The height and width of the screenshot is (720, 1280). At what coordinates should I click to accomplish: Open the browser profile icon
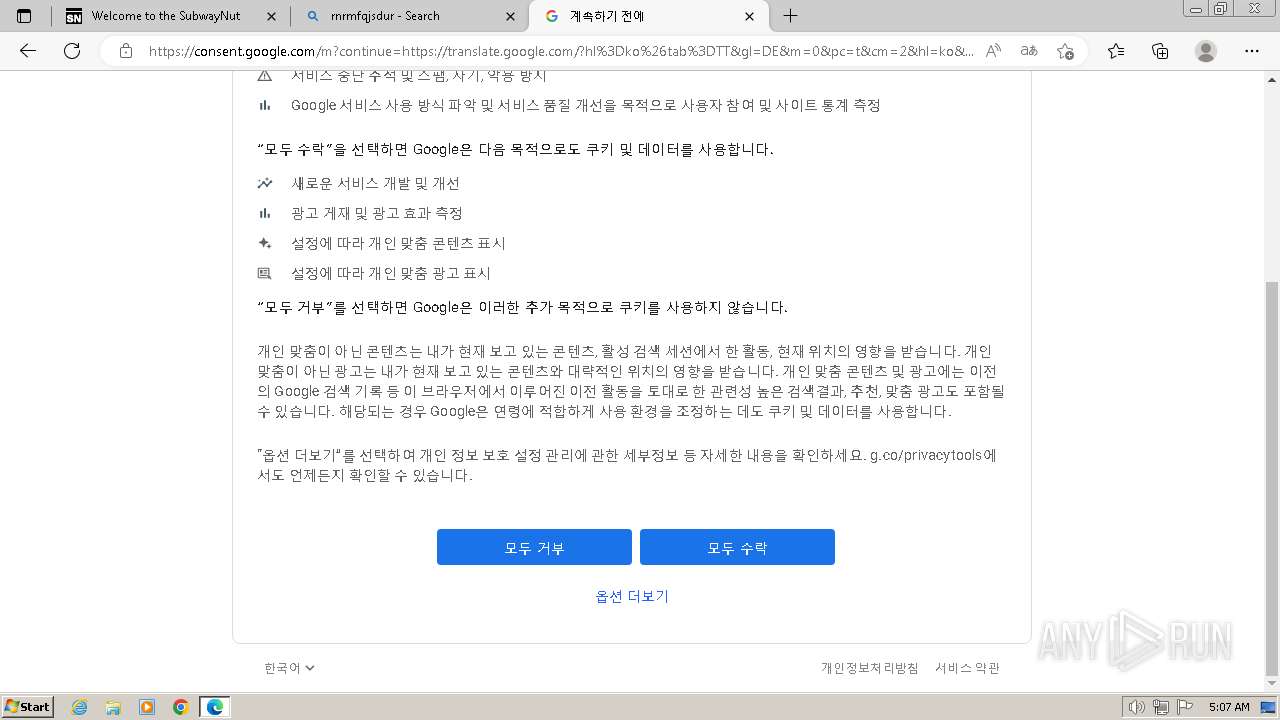click(x=1206, y=51)
